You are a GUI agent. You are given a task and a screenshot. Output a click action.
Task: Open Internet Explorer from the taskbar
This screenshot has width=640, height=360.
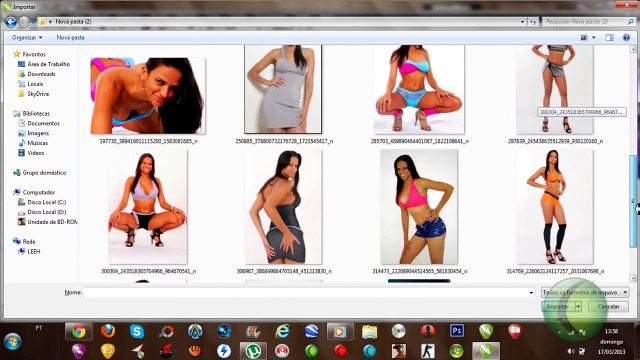click(282, 331)
